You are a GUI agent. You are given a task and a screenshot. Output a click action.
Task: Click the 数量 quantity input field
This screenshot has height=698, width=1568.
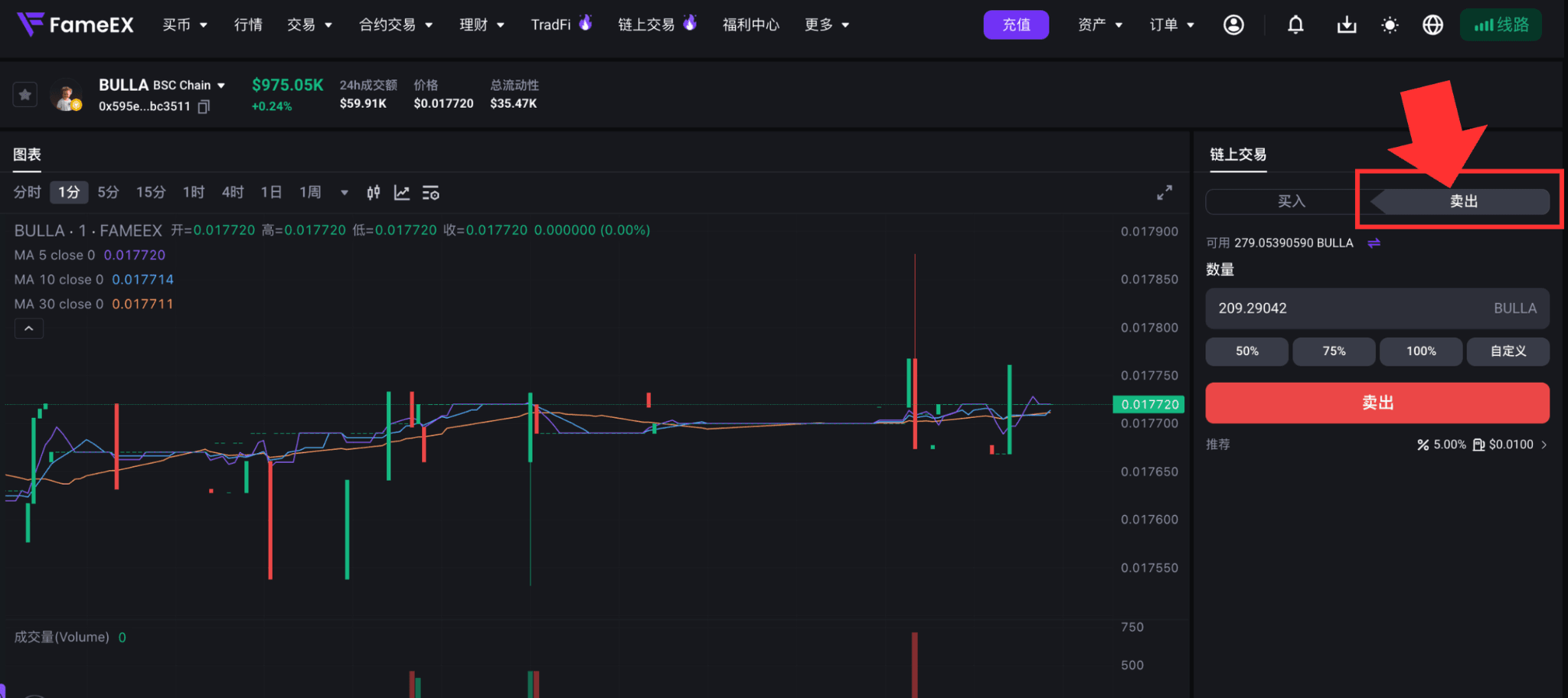tap(1377, 308)
